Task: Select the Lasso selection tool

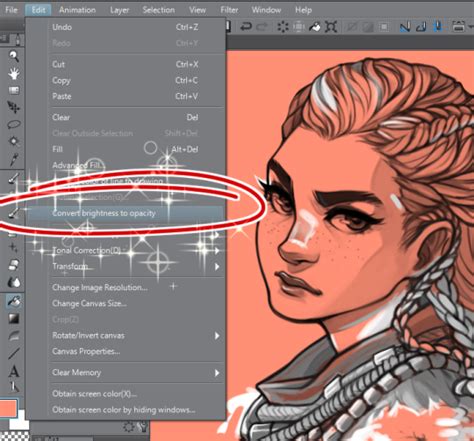Action: 14,124
